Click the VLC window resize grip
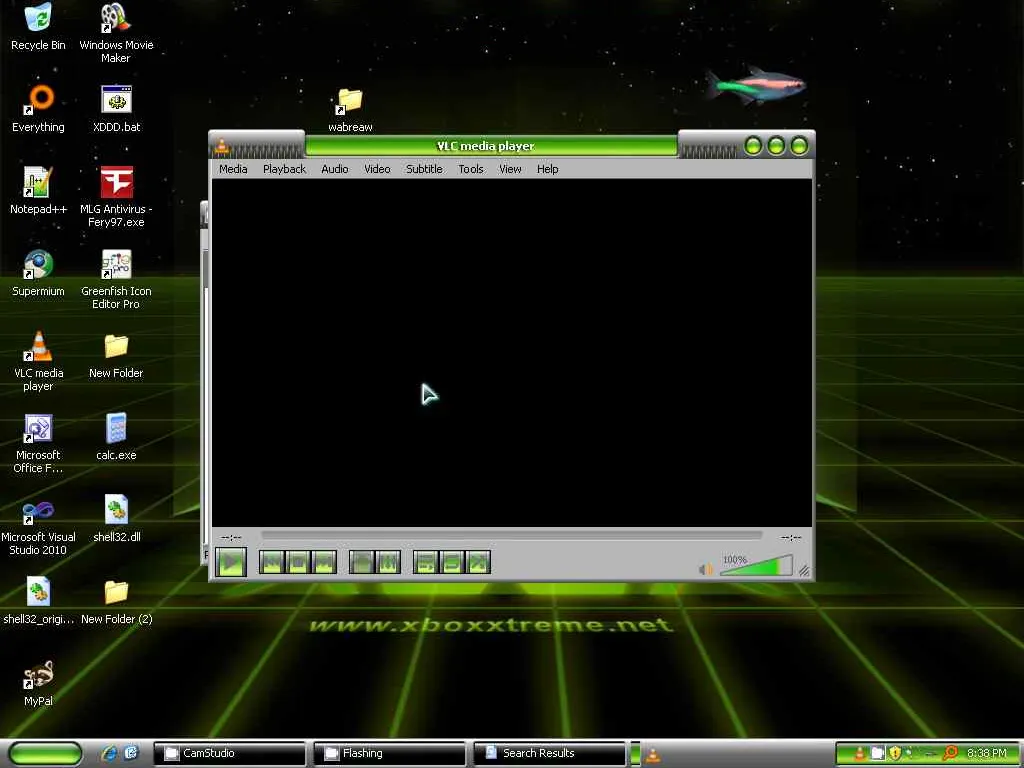Image resolution: width=1024 pixels, height=768 pixels. 804,571
